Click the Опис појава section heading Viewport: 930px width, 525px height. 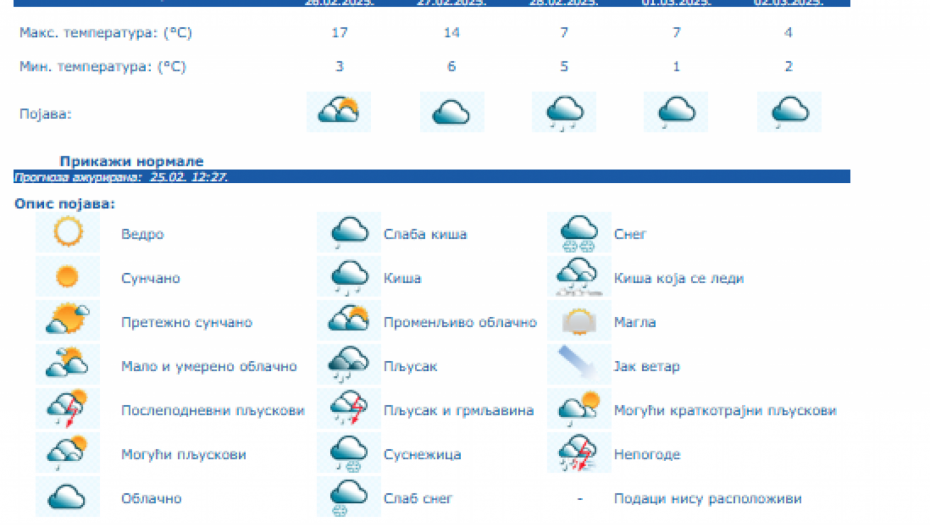65,204
